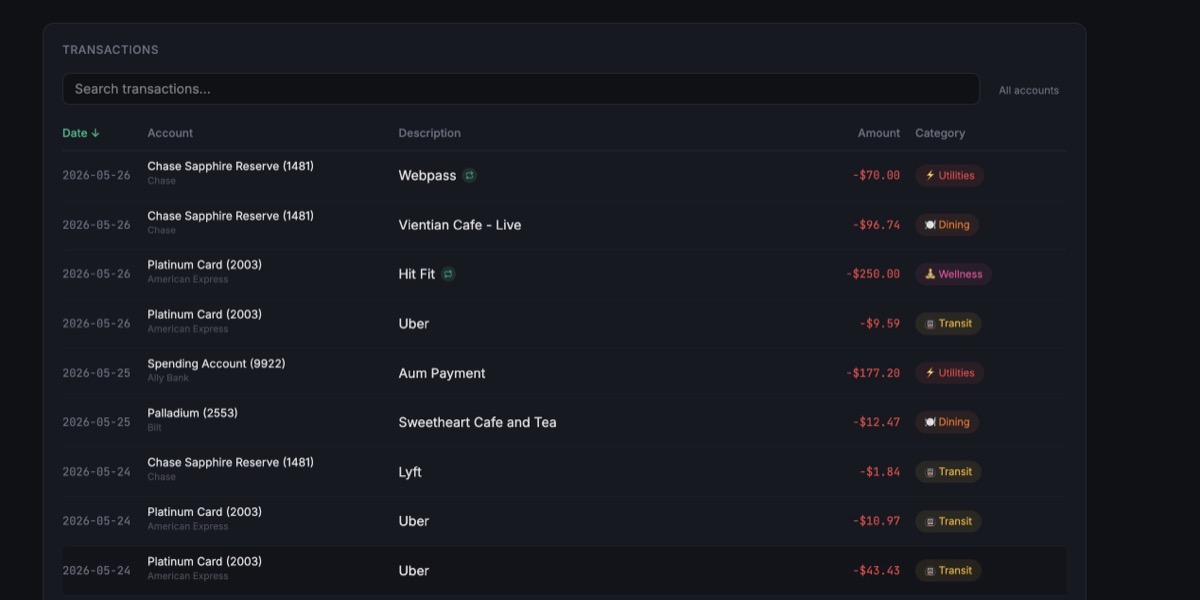Click the -$96.74 amount
The width and height of the screenshot is (1200, 600).
click(876, 225)
